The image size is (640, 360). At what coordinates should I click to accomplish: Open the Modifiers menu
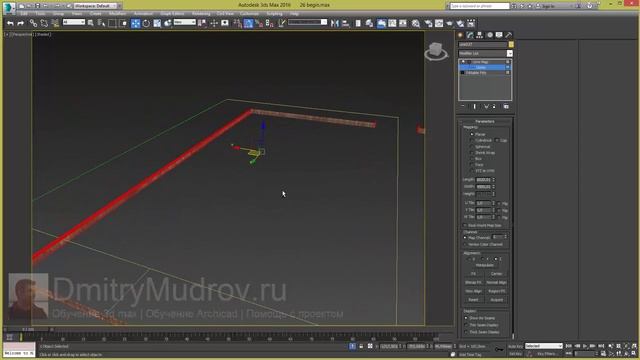[x=118, y=14]
